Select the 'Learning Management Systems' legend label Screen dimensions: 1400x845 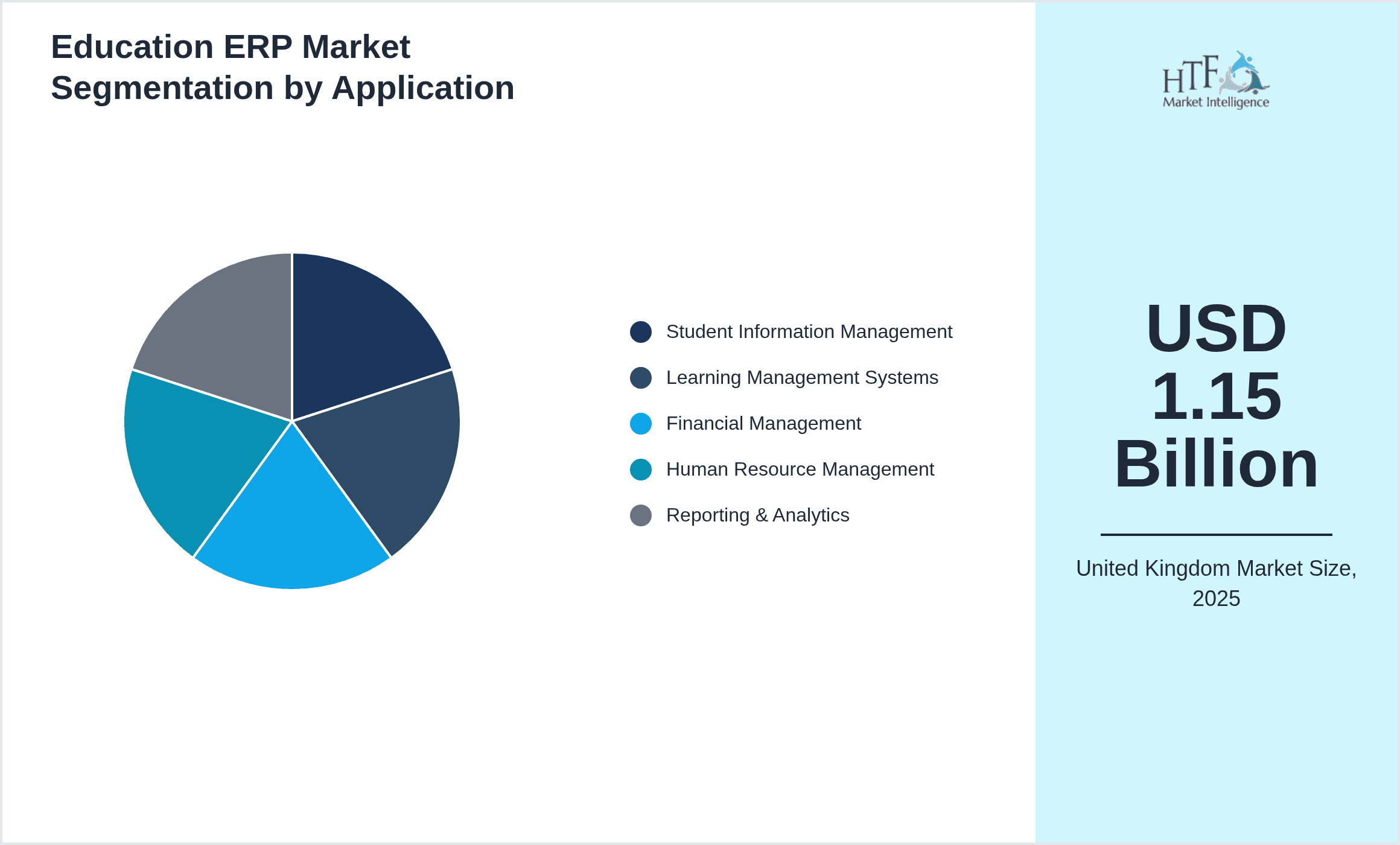802,378
